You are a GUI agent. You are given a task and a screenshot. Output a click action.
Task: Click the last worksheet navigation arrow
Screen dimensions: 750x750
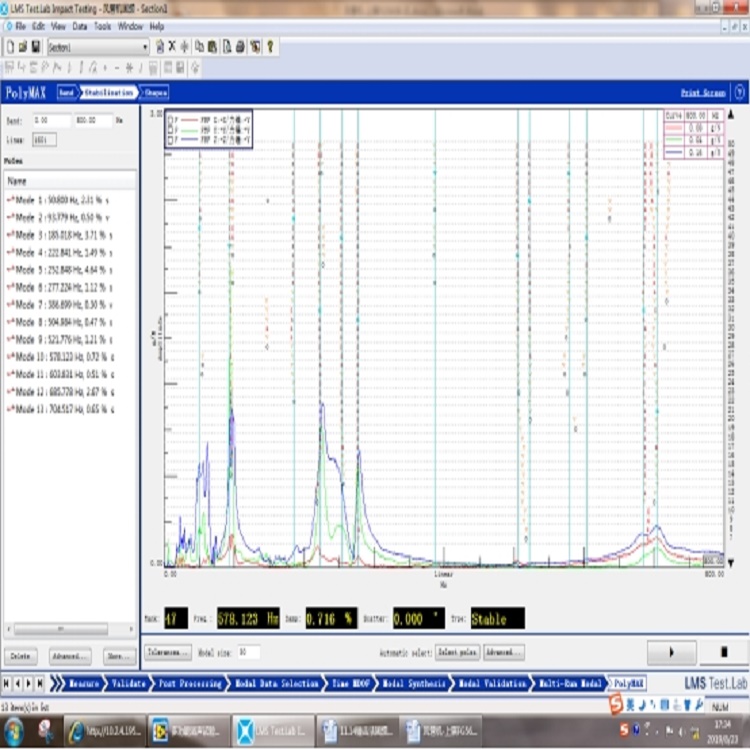pos(40,684)
